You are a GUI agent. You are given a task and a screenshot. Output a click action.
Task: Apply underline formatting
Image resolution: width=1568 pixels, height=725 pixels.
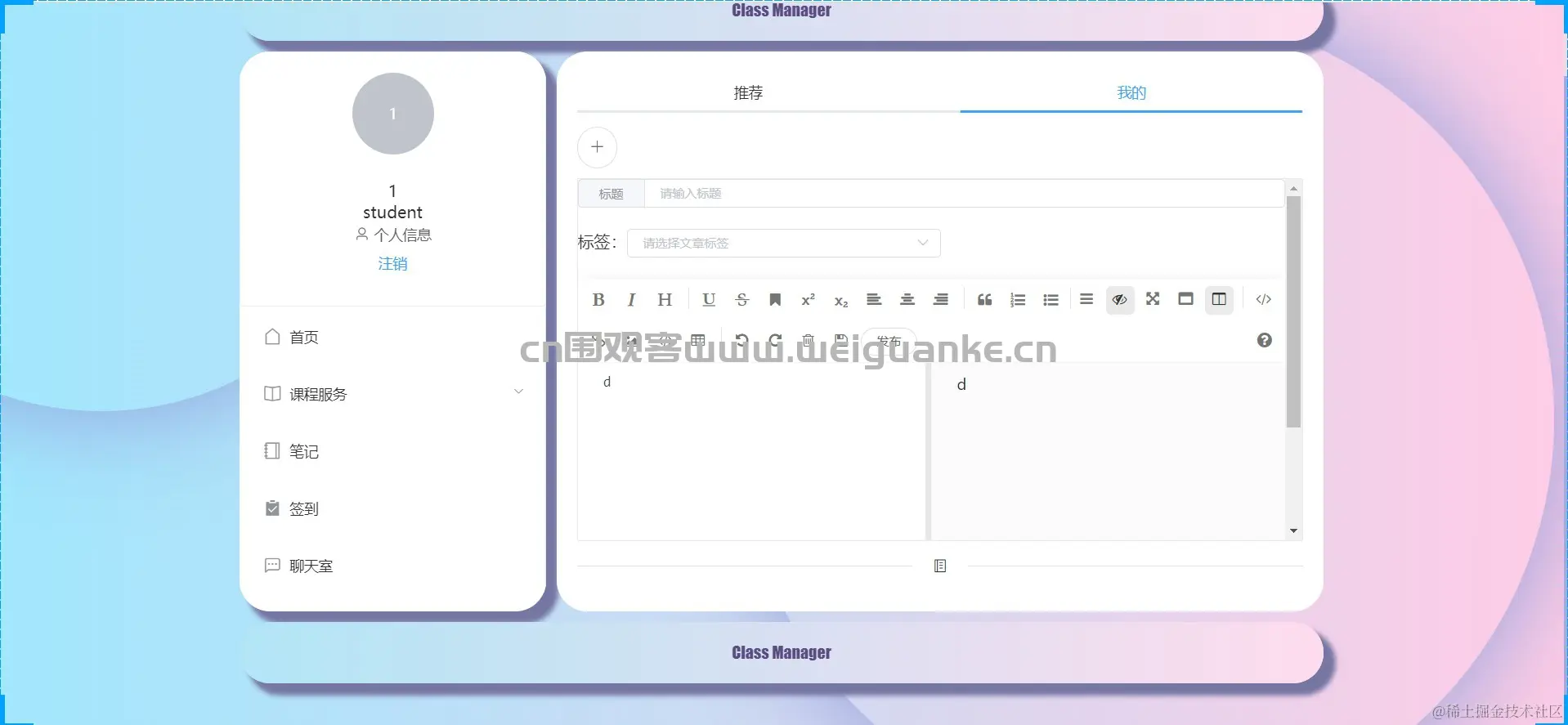(709, 300)
